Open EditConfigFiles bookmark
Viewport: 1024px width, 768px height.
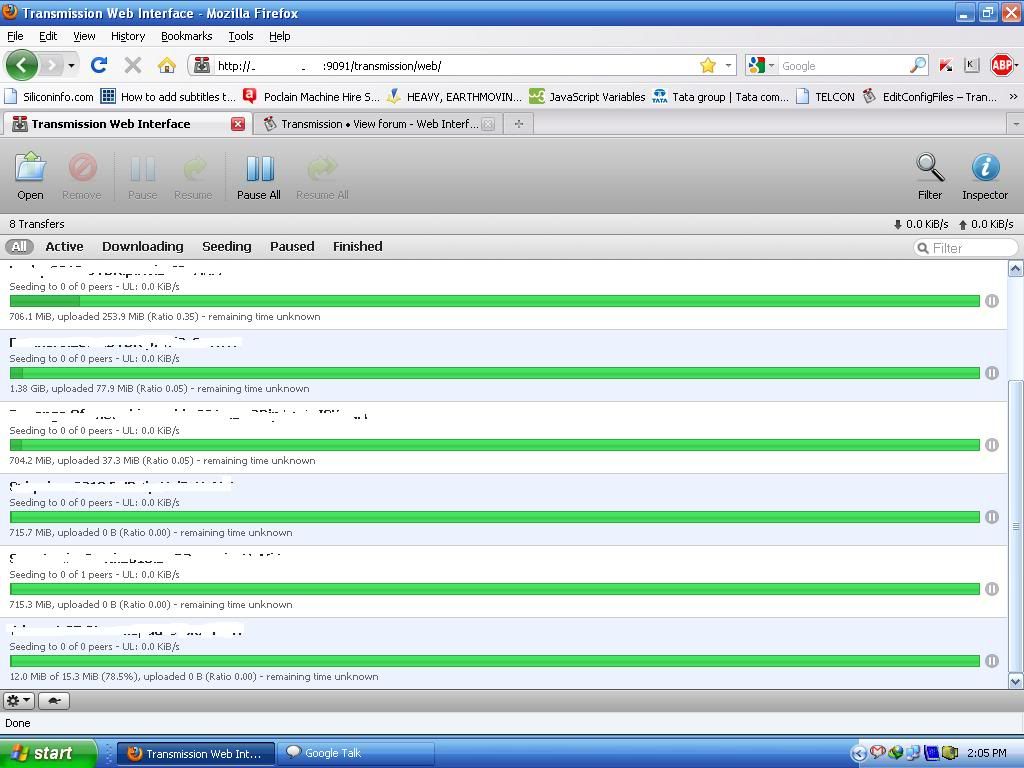tap(930, 97)
